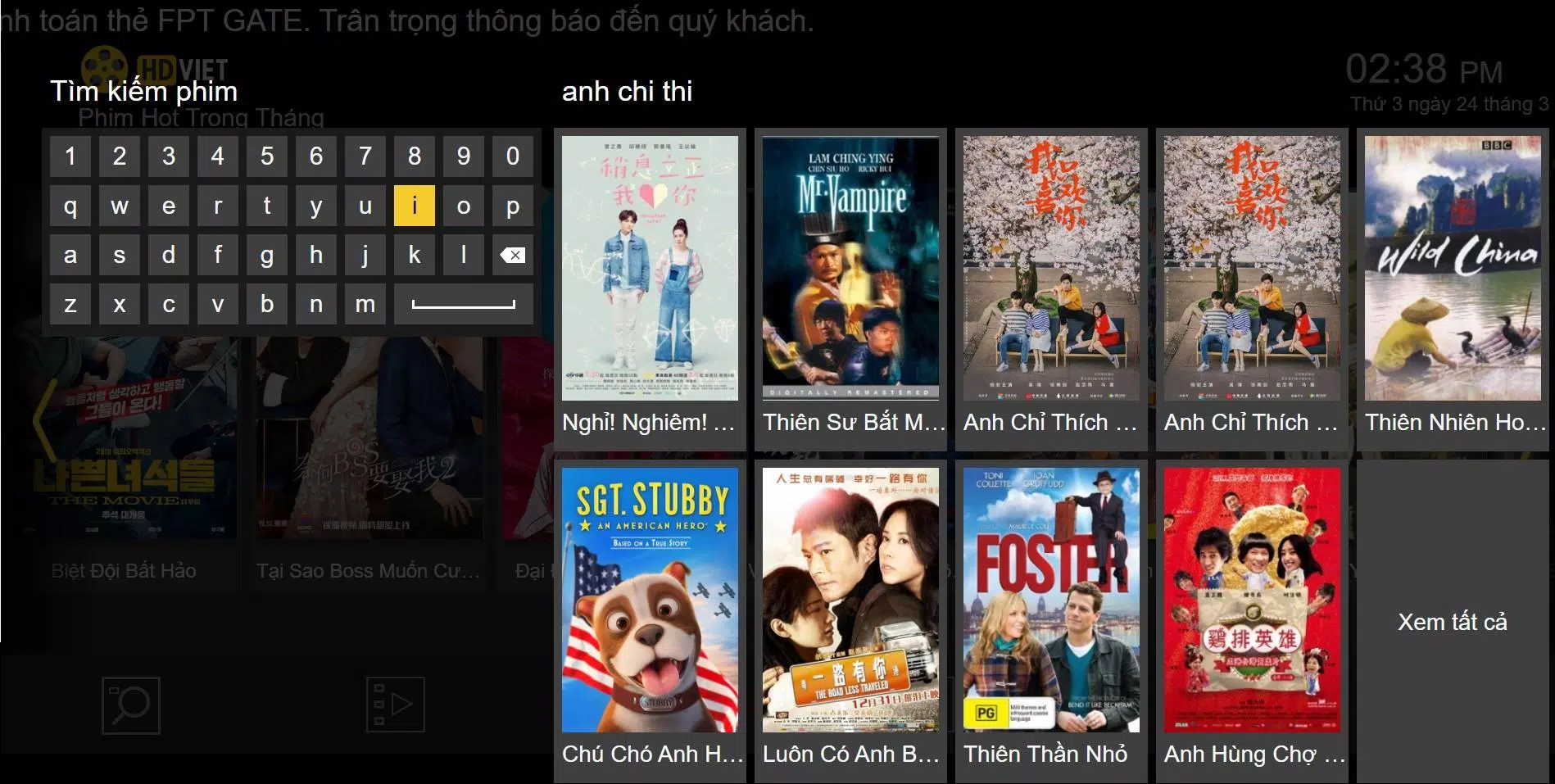The height and width of the screenshot is (784, 1555).
Task: Select the highlighted letter i key
Action: tap(415, 206)
